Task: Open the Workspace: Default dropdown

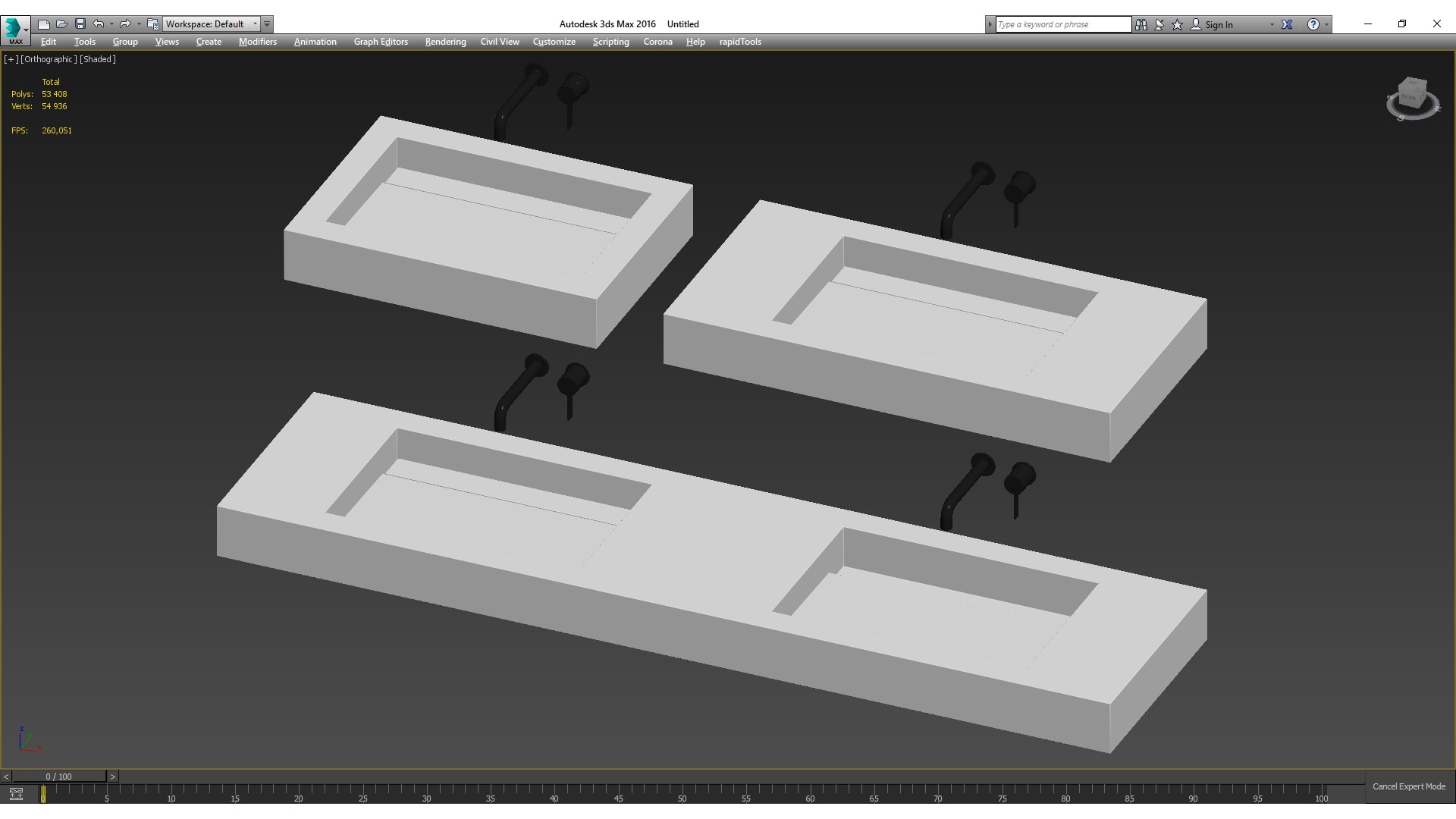Action: [212, 24]
